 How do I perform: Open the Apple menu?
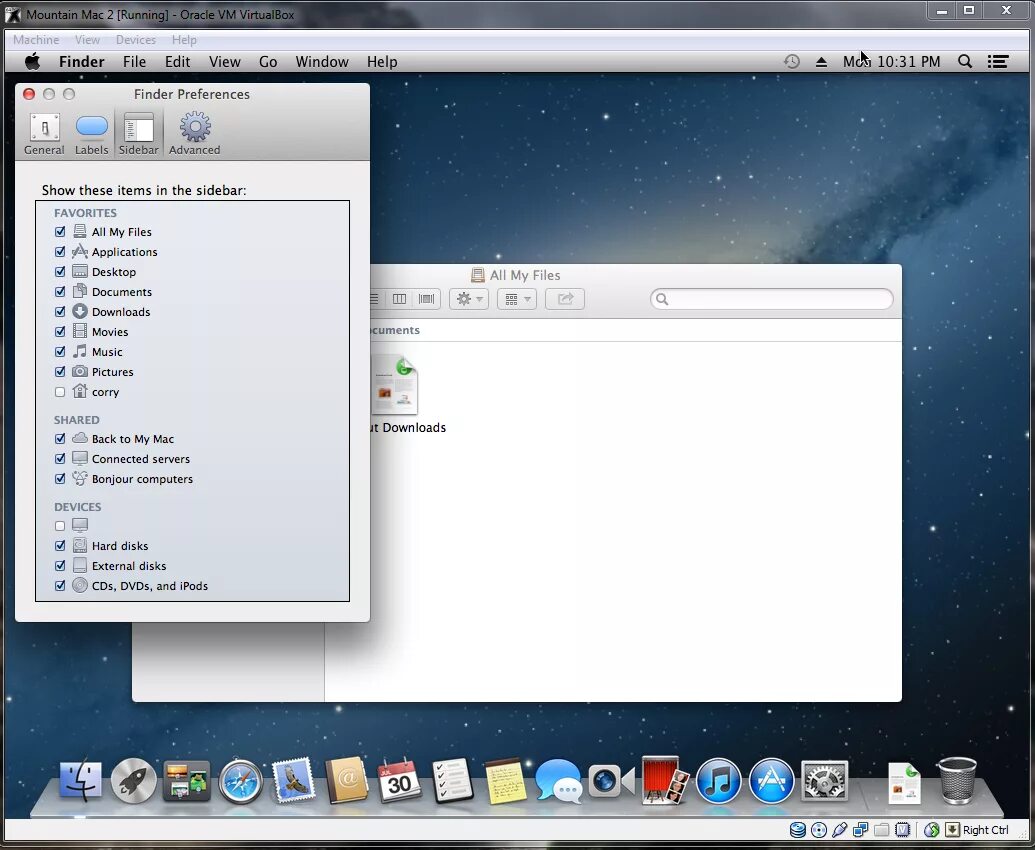click(32, 61)
